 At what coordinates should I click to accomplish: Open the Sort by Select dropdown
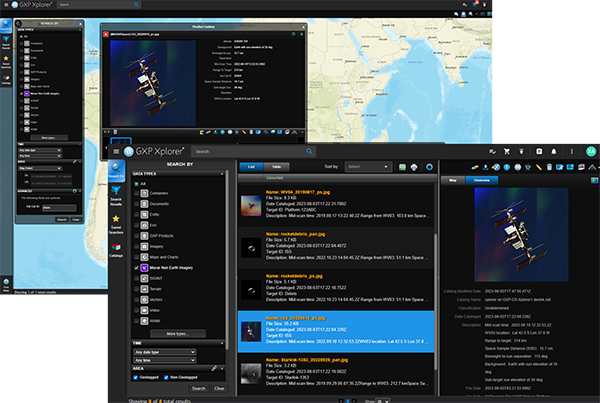click(x=366, y=167)
